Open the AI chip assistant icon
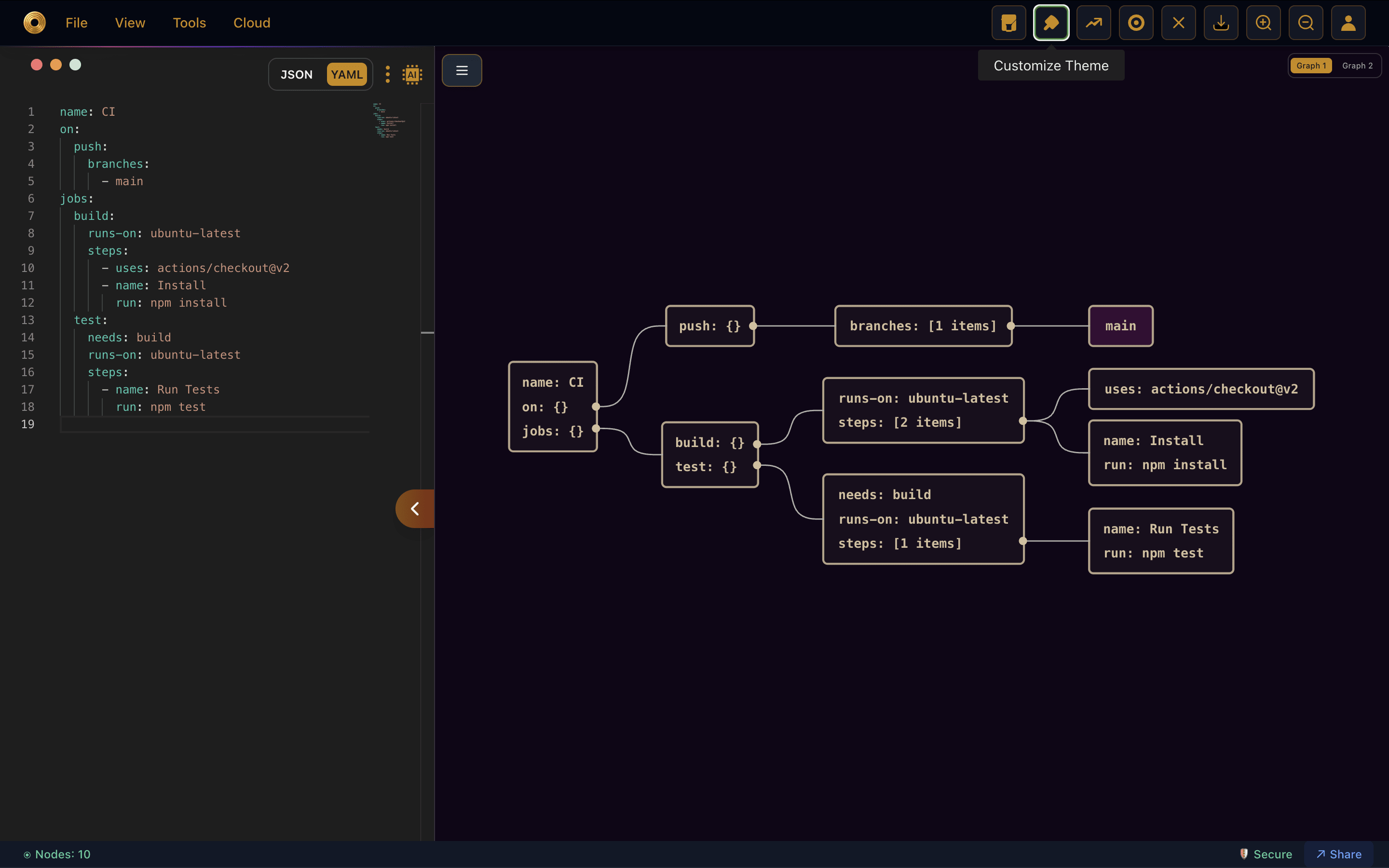 tap(412, 75)
